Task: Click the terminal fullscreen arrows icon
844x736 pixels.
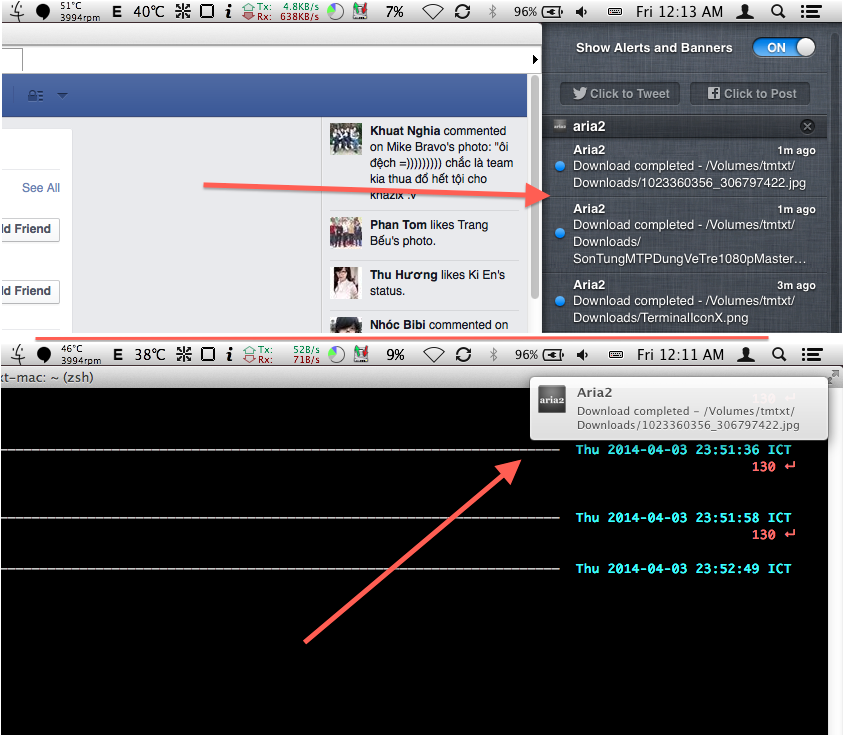Action: pyautogui.click(x=834, y=375)
